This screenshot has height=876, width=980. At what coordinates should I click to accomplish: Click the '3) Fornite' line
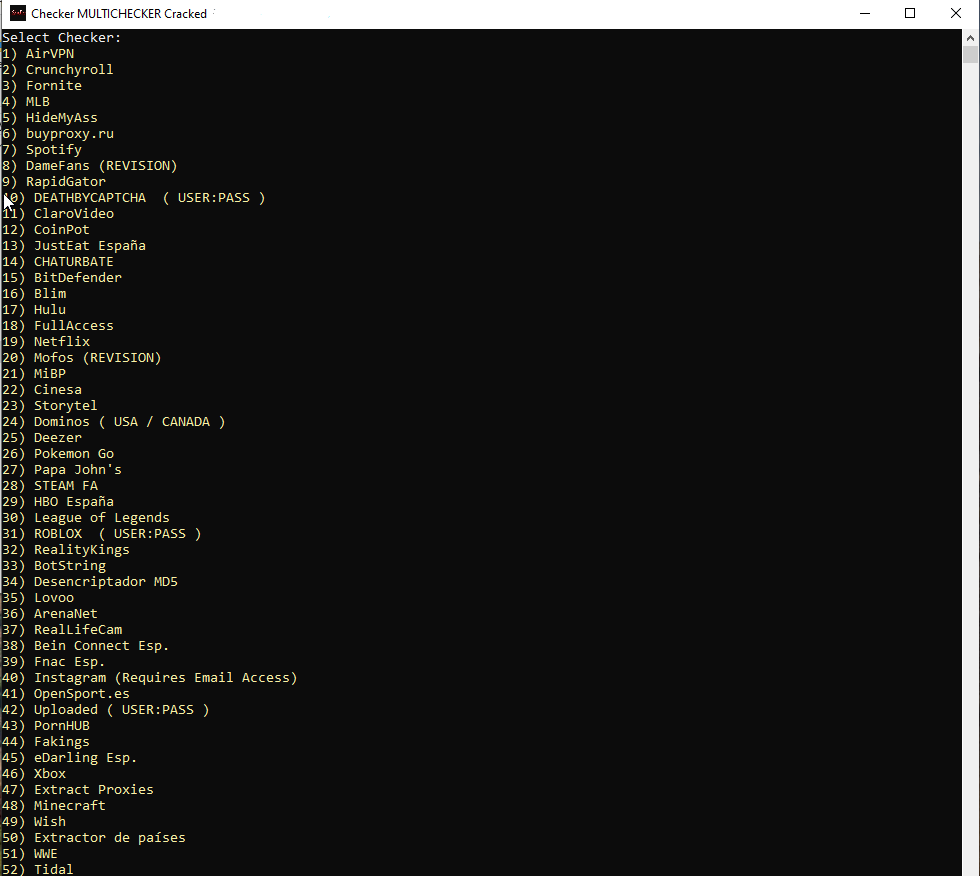(42, 86)
